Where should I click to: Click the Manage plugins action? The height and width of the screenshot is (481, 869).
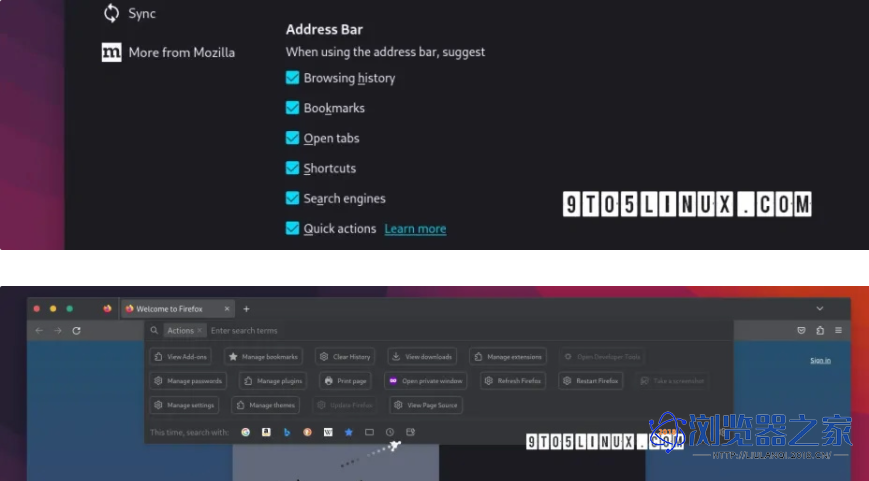[x=273, y=381]
